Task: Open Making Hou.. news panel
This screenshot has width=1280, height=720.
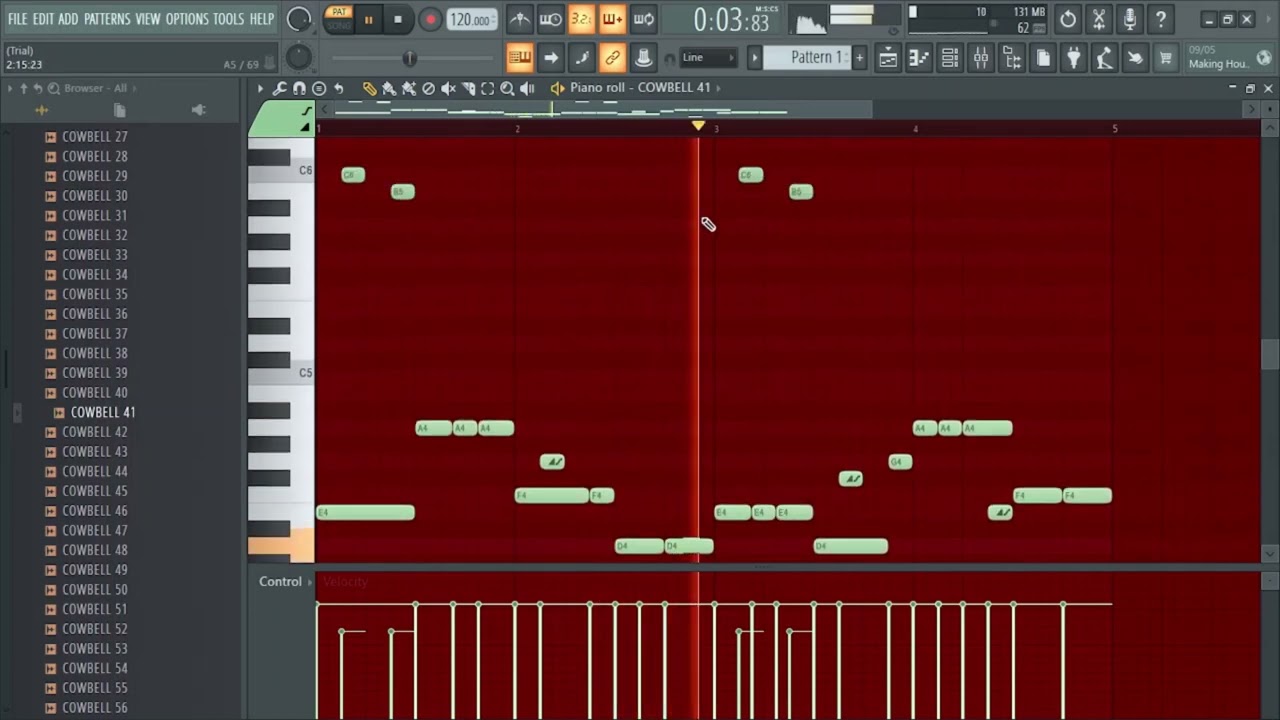Action: 1229,58
